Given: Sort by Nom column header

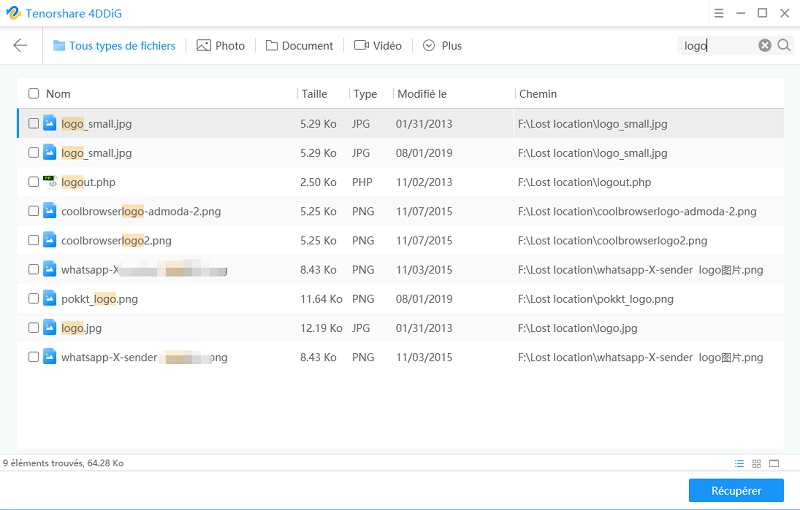Looking at the screenshot, I should pyautogui.click(x=58, y=94).
